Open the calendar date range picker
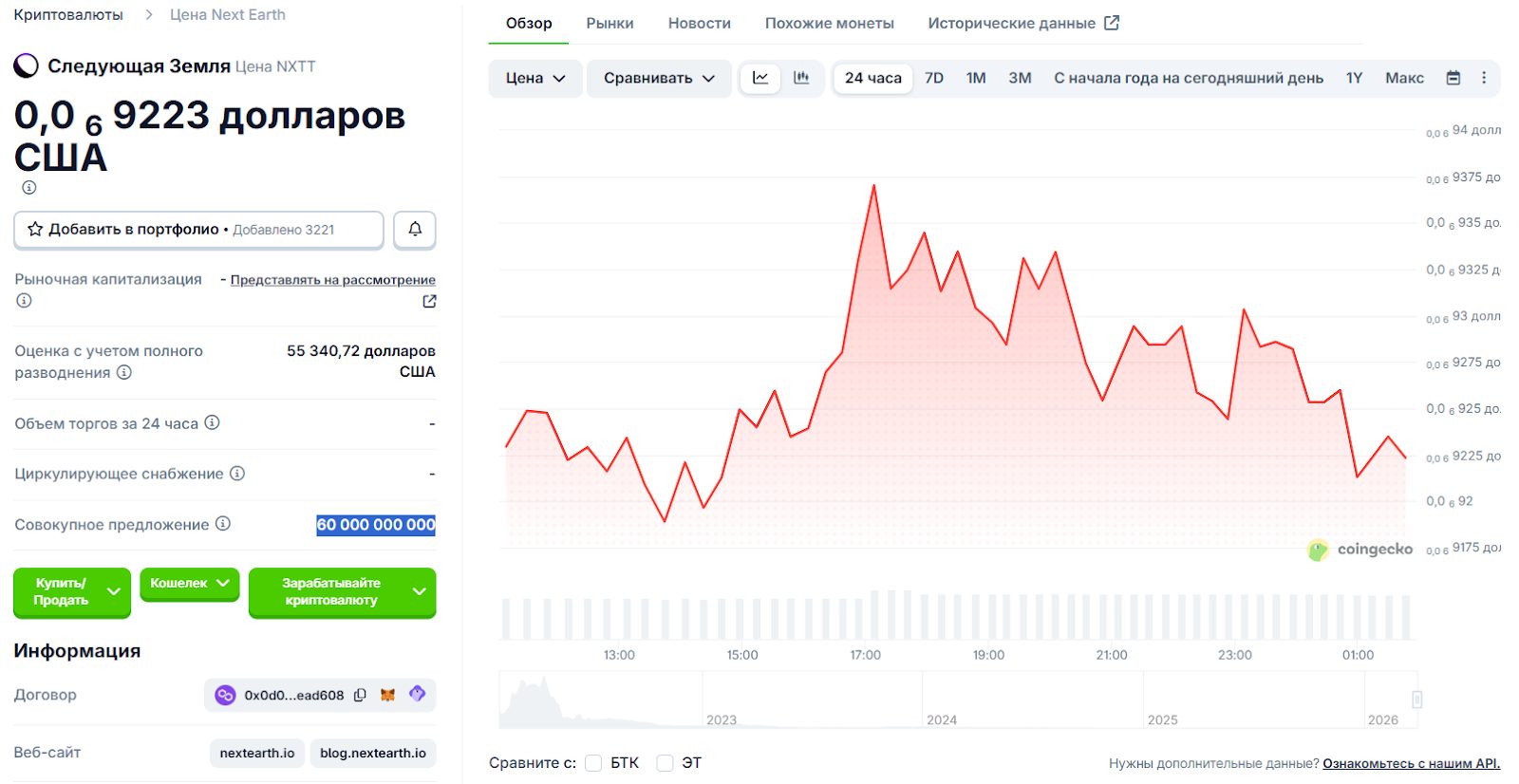1519x784 pixels. [1453, 78]
